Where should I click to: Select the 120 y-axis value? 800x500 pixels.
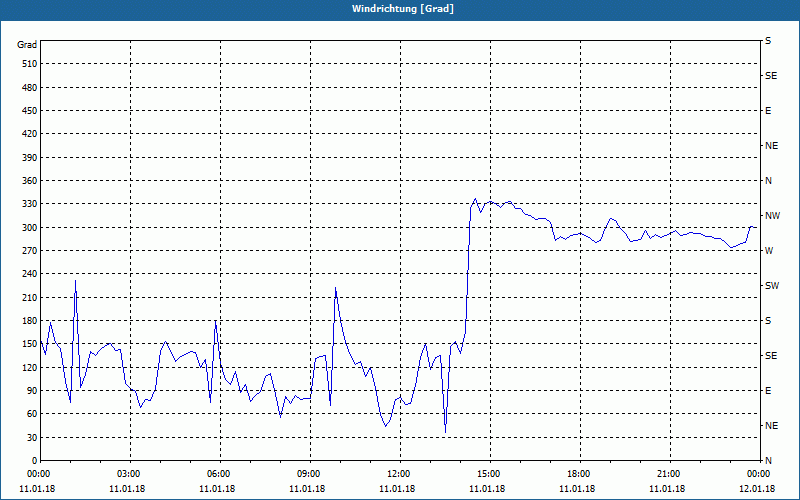[30, 367]
